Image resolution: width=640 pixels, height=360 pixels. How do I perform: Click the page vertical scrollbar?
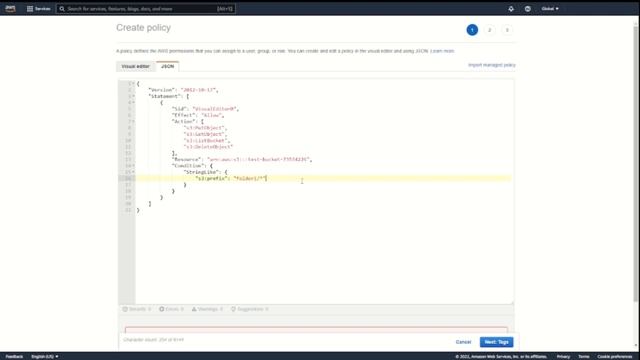click(636, 163)
